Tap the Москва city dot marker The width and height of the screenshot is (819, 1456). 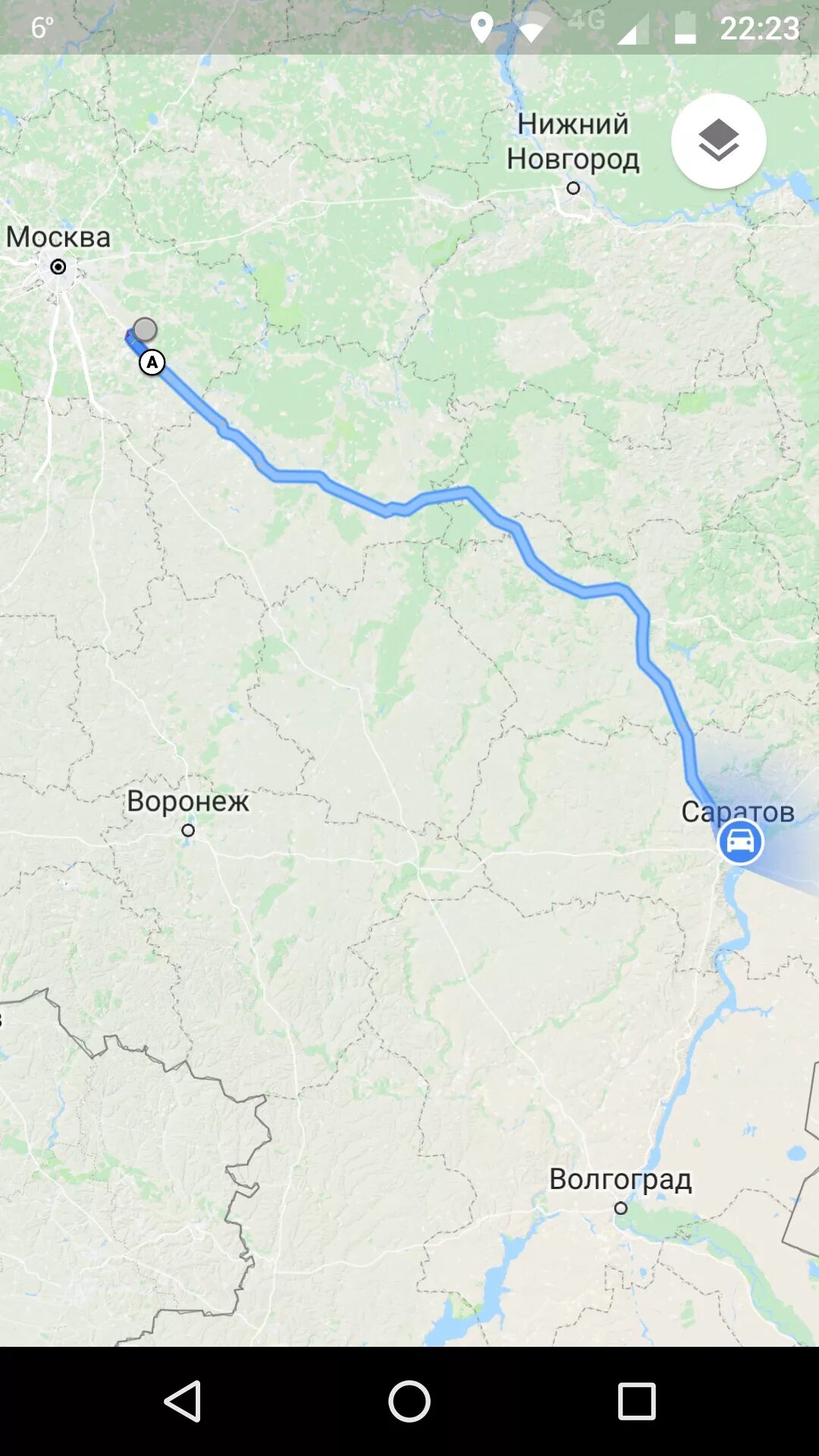pos(58,267)
